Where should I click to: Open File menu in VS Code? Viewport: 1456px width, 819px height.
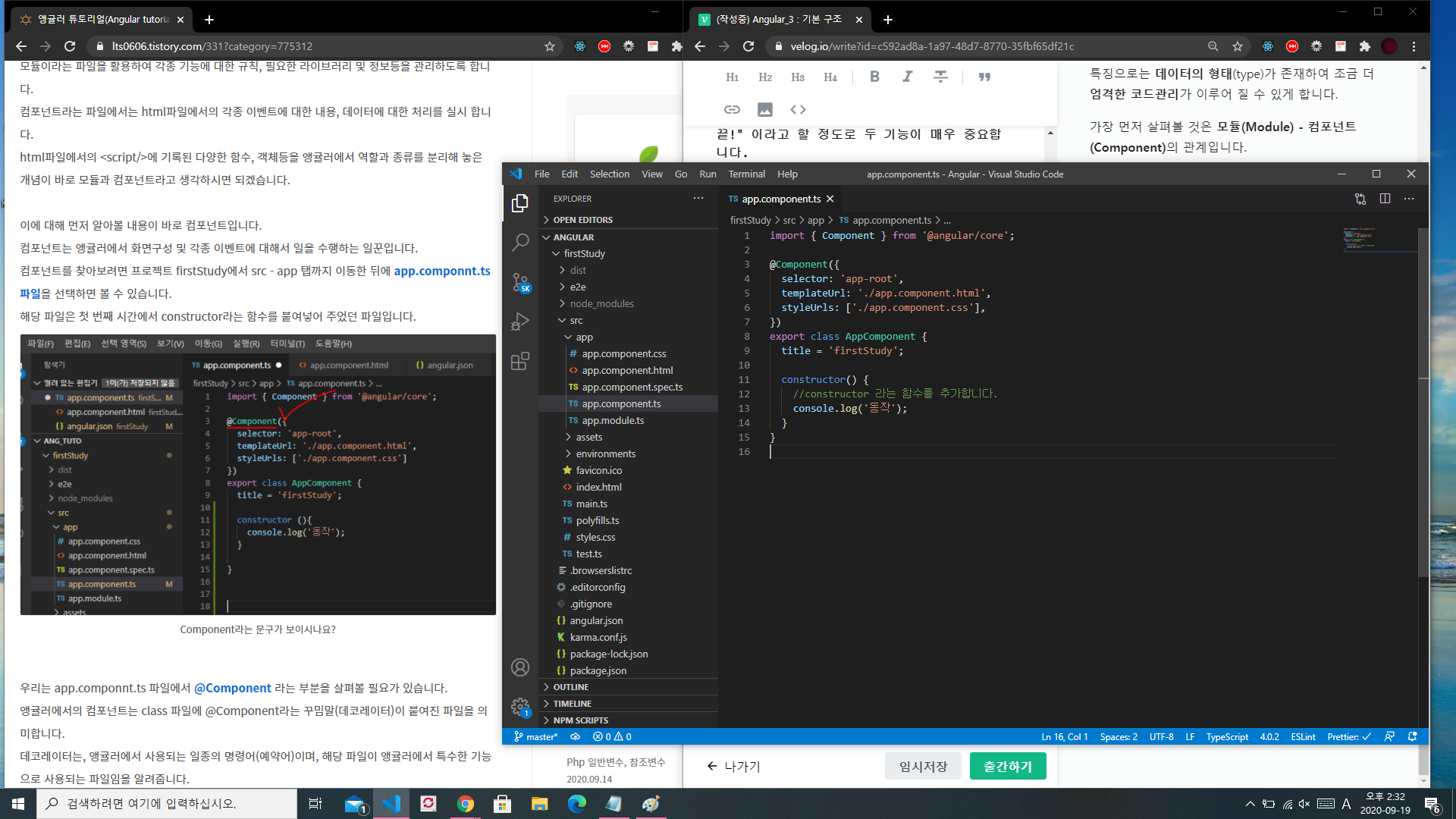(x=541, y=174)
